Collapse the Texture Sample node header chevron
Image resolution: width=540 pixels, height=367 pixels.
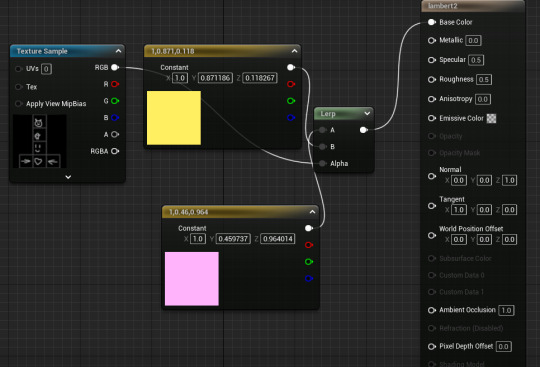[x=118, y=51]
